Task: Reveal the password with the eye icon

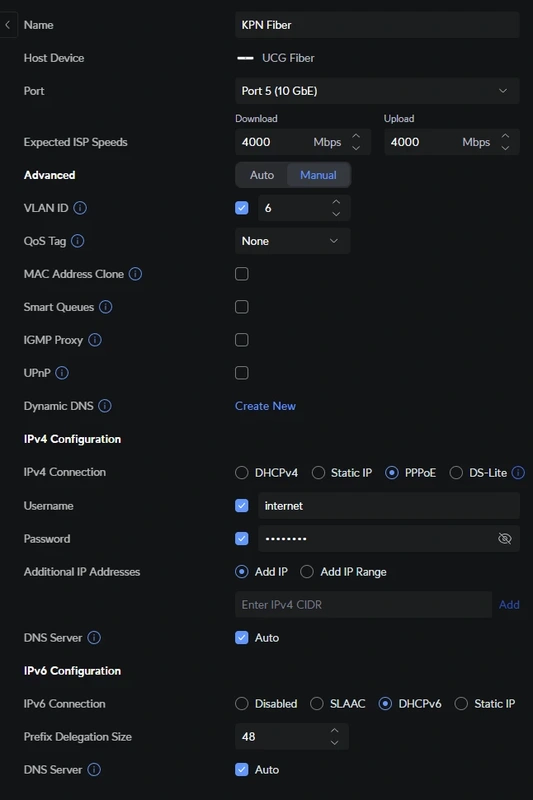Action: (x=504, y=538)
